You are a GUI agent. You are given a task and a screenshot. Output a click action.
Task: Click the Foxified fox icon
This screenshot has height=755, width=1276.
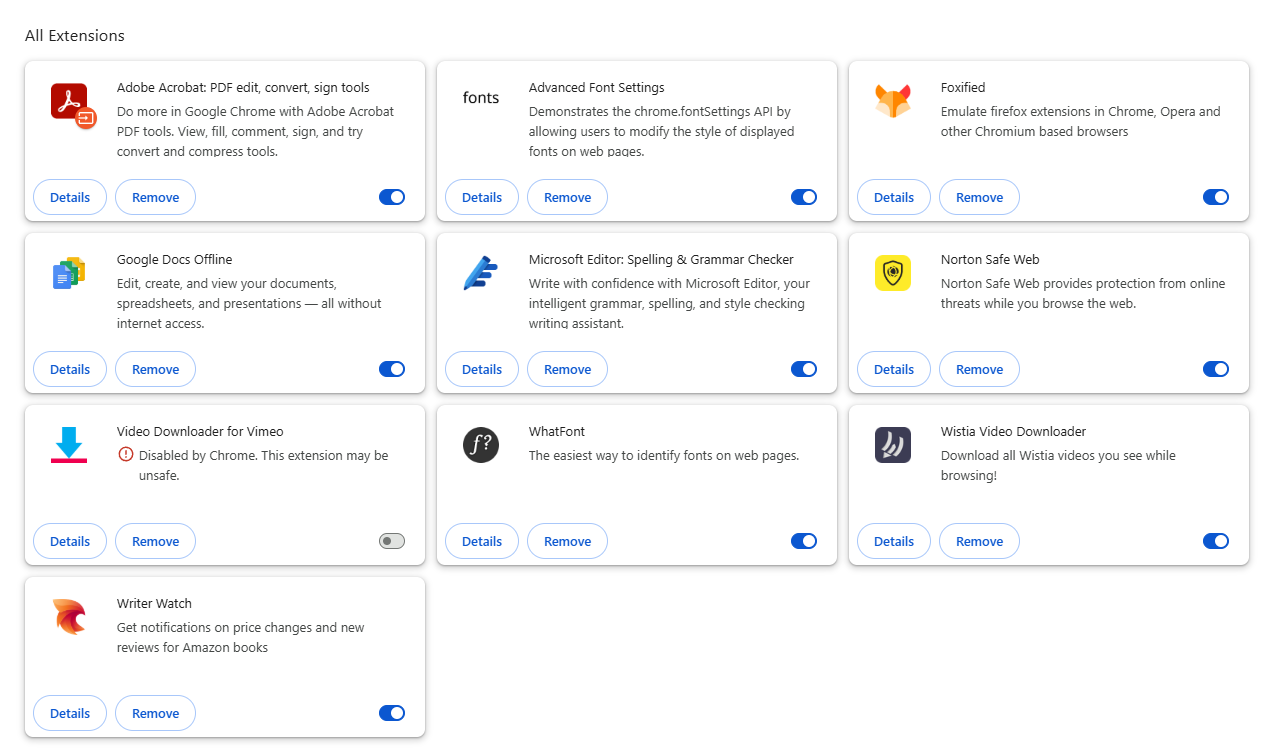[x=893, y=102]
